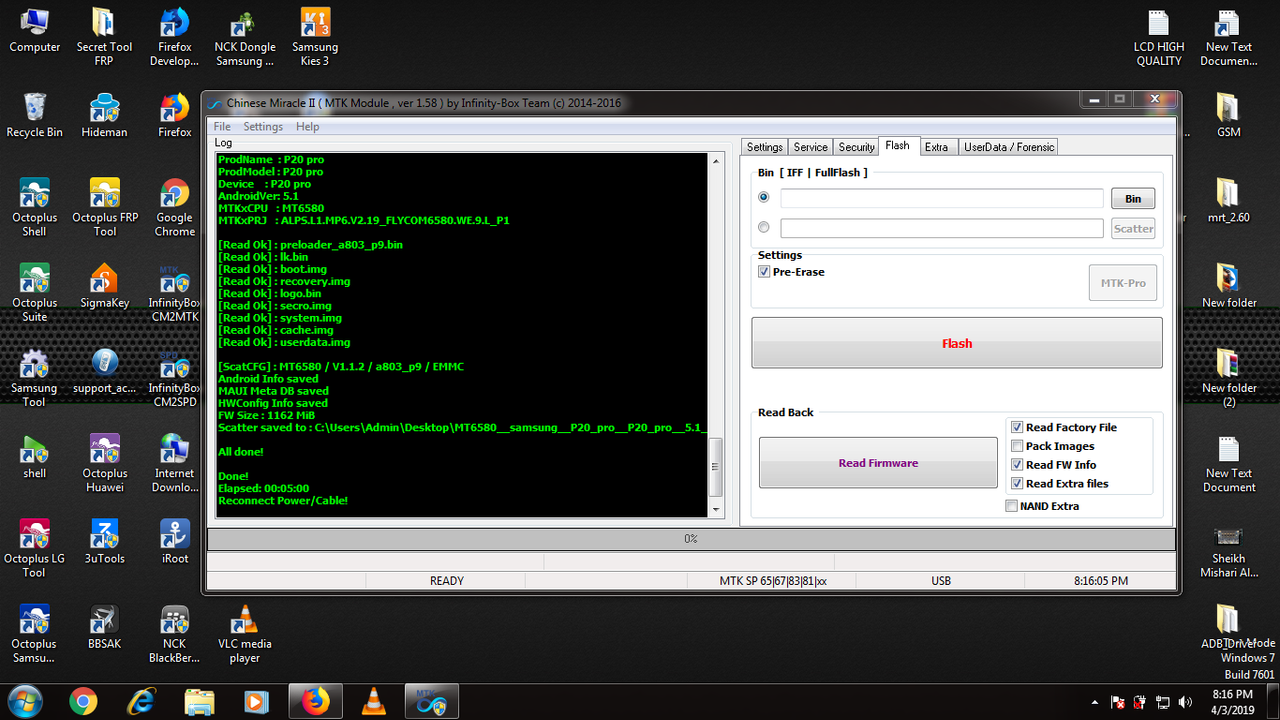Viewport: 1280px width, 720px height.
Task: Launch Internet Download Manager shortcut
Action: [174, 463]
